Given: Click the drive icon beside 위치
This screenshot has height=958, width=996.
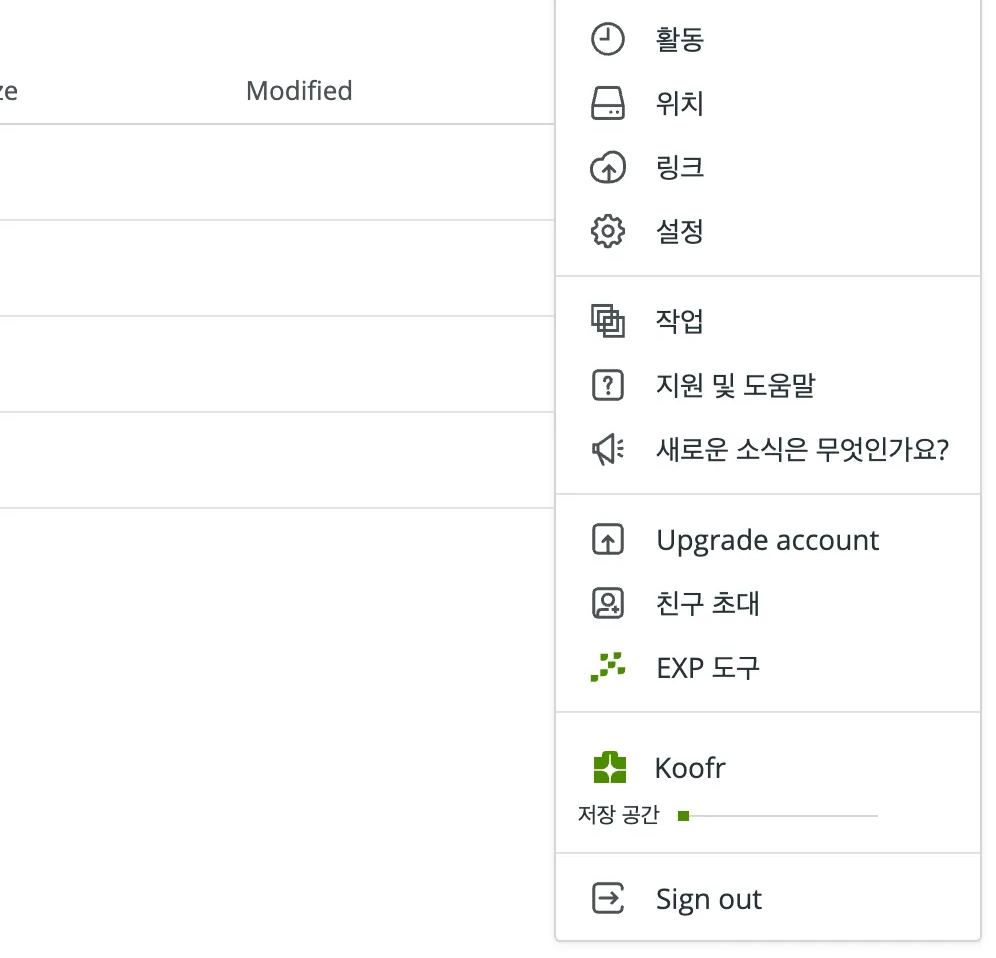Looking at the screenshot, I should pyautogui.click(x=608, y=104).
